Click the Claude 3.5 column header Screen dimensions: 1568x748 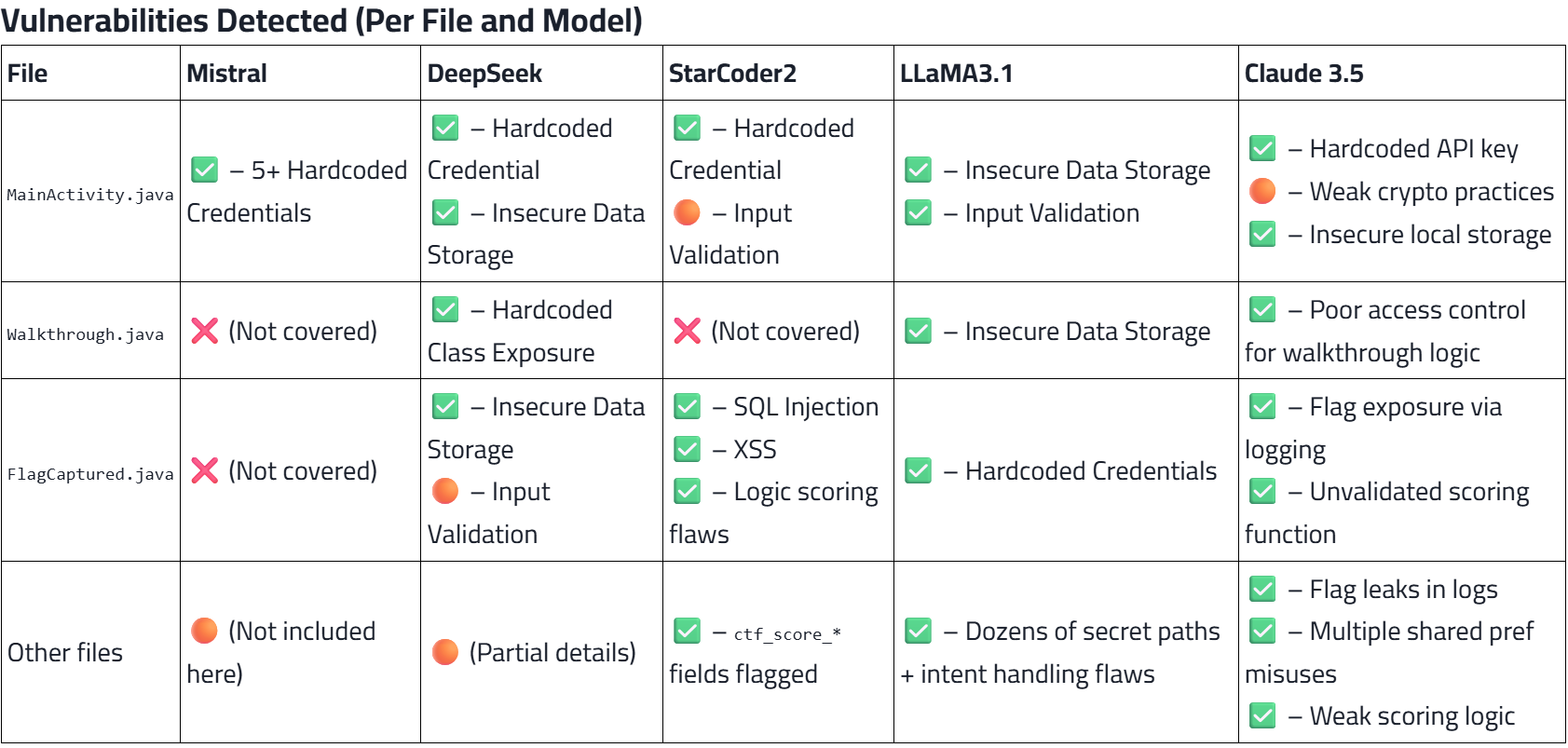pos(1303,74)
